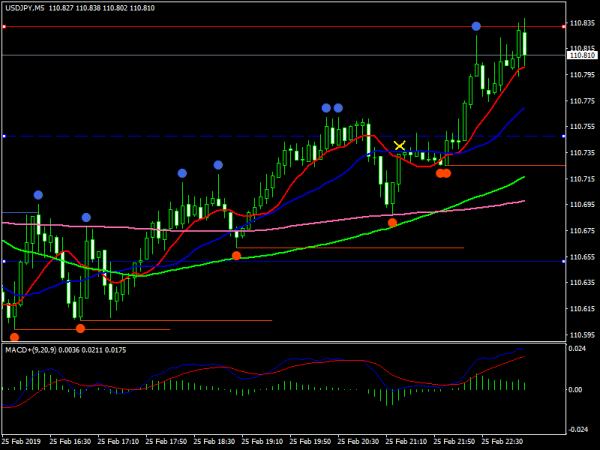The width and height of the screenshot is (600, 450).
Task: Click the 25 Feb 21:50 time label
Action: tap(454, 442)
